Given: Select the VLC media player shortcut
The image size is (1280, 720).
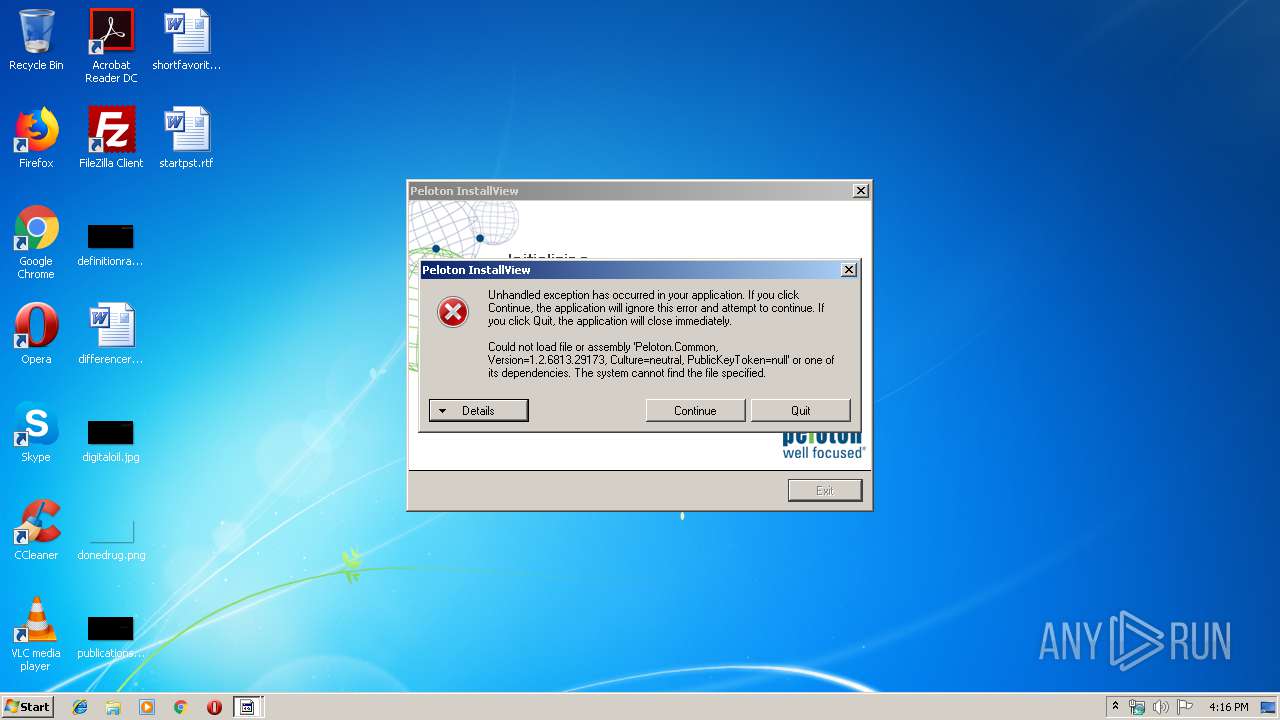Looking at the screenshot, I should pyautogui.click(x=36, y=634).
